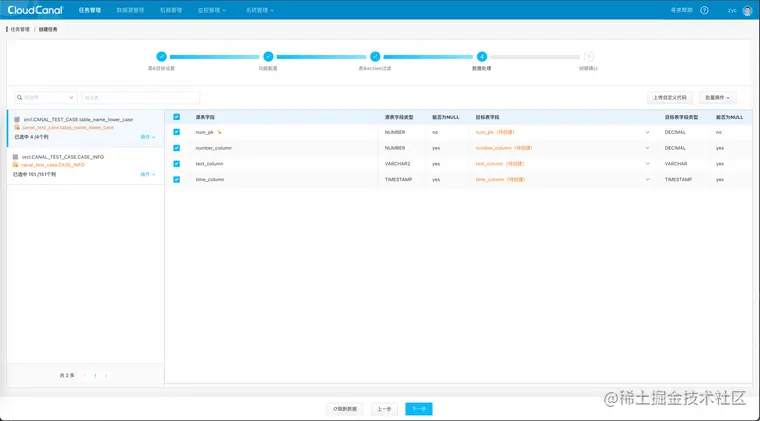The width and height of the screenshot is (760, 421).
Task: Open the 数据源管理 nav tab
Action: [x=130, y=10]
